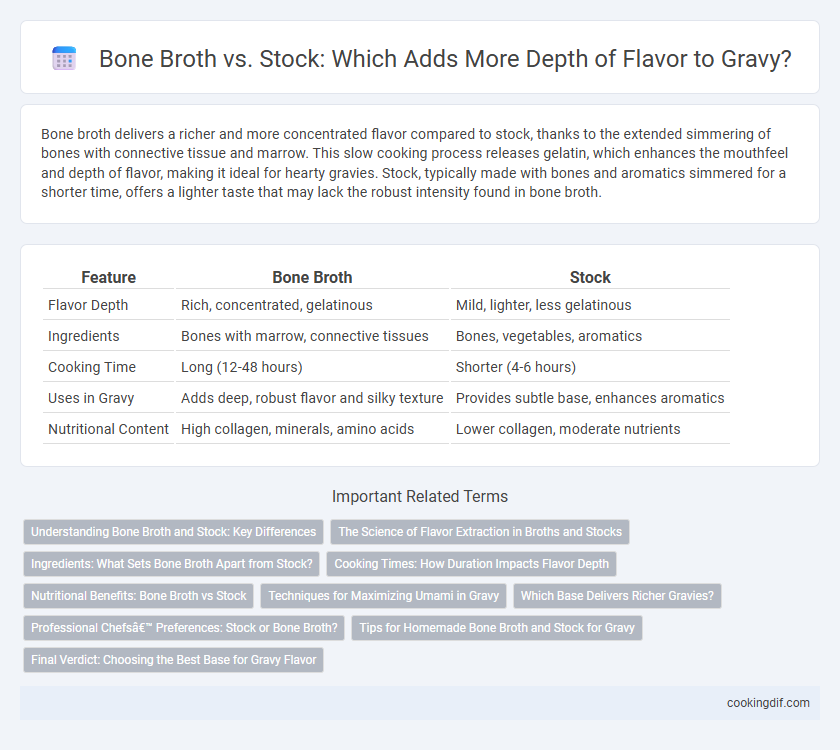Click the calendar icon beside the title

tap(64, 58)
